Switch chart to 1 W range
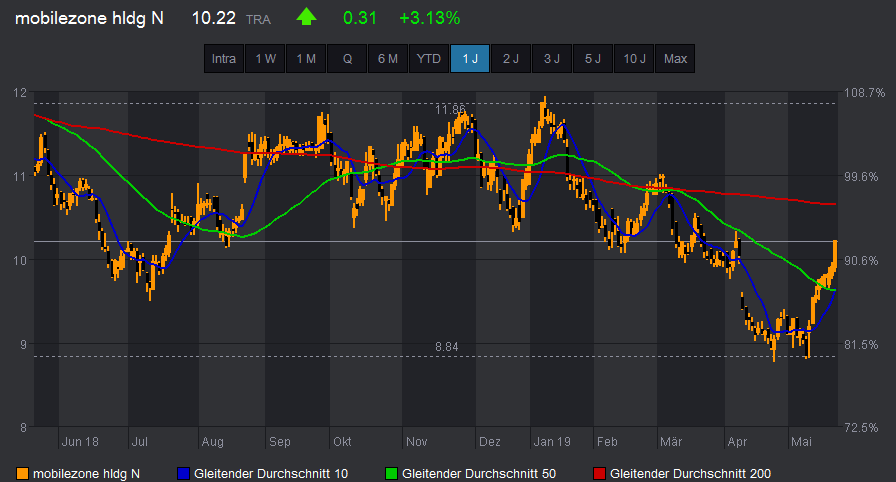 (265, 59)
